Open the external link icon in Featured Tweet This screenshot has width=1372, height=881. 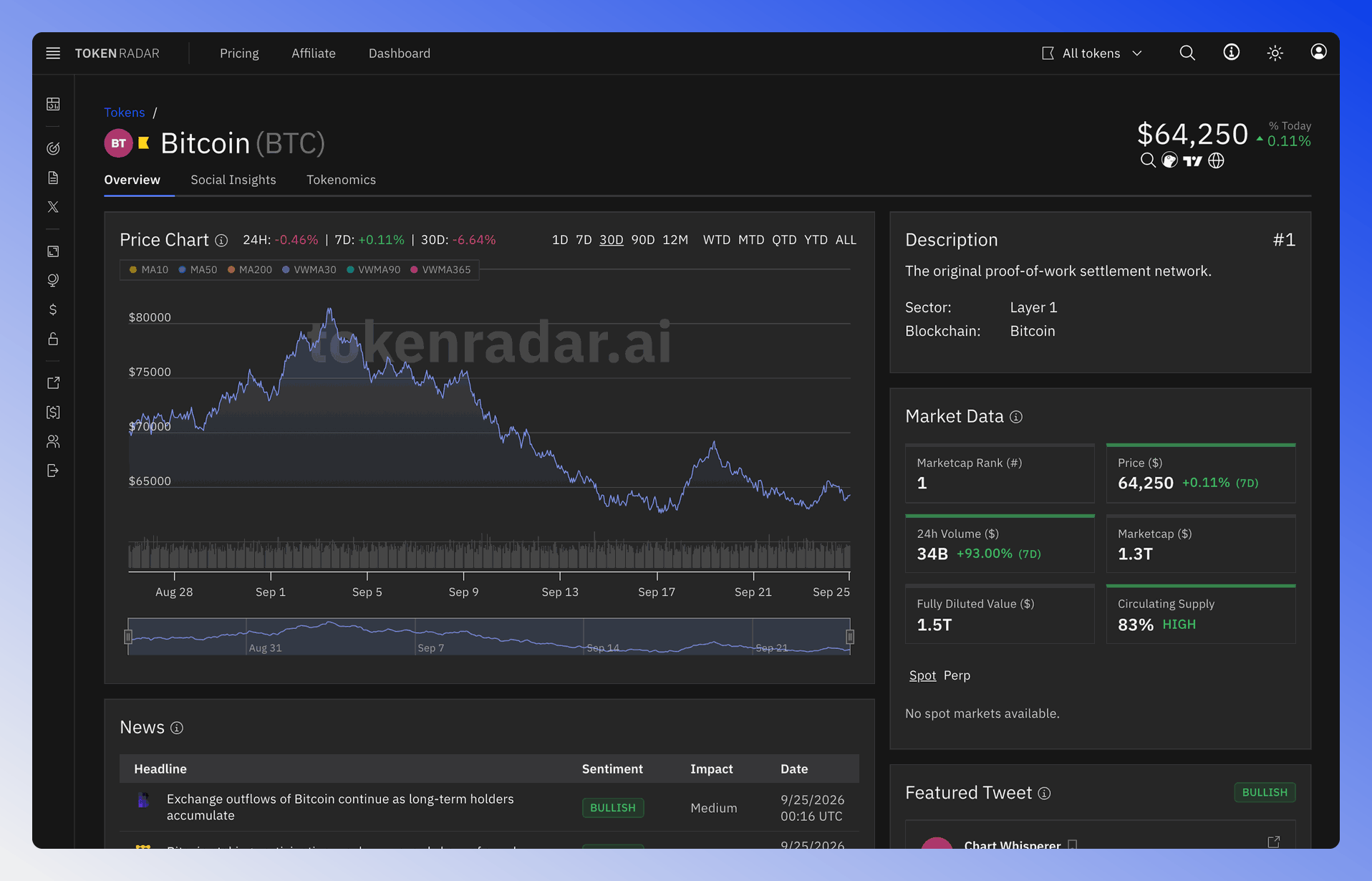[x=1274, y=842]
